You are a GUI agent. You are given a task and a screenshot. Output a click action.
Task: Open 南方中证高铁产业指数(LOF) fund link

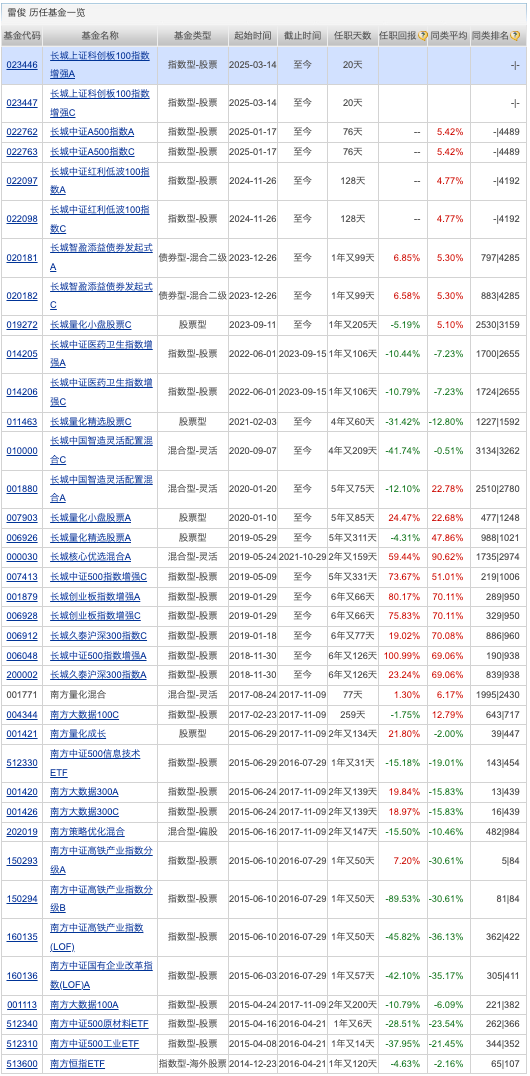pos(97,937)
